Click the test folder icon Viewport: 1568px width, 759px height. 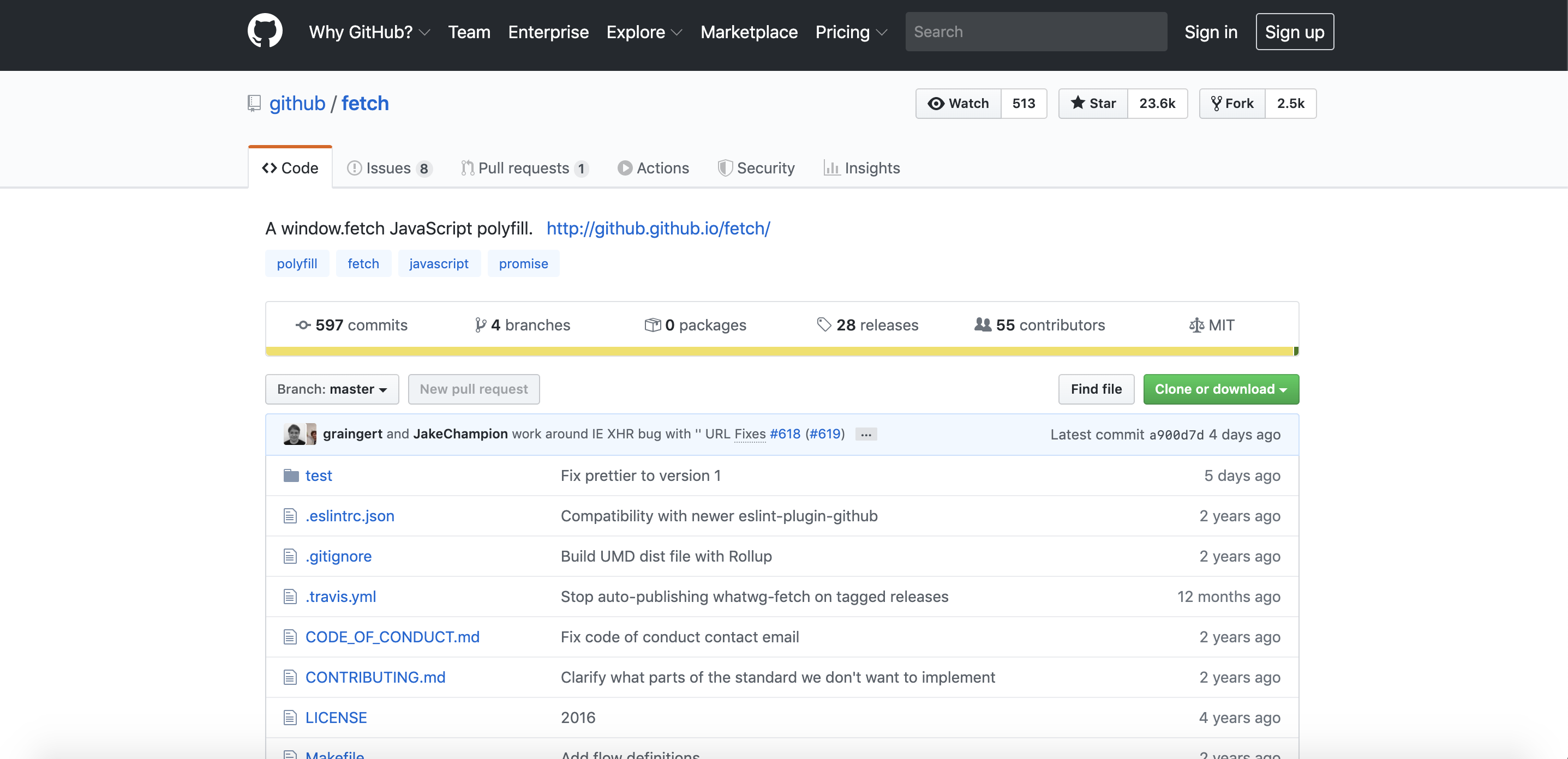point(291,475)
